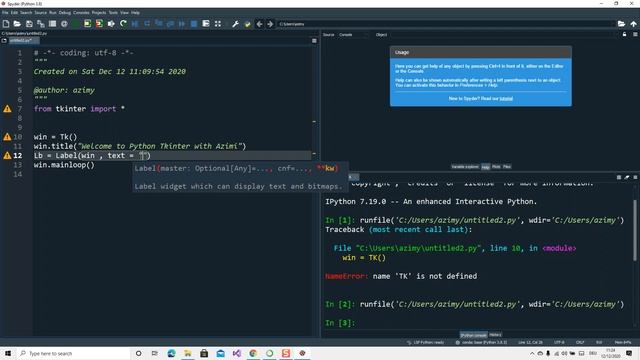Image resolution: width=640 pixels, height=360 pixels.
Task: Go back to previous cursor location
Action: [259, 24]
